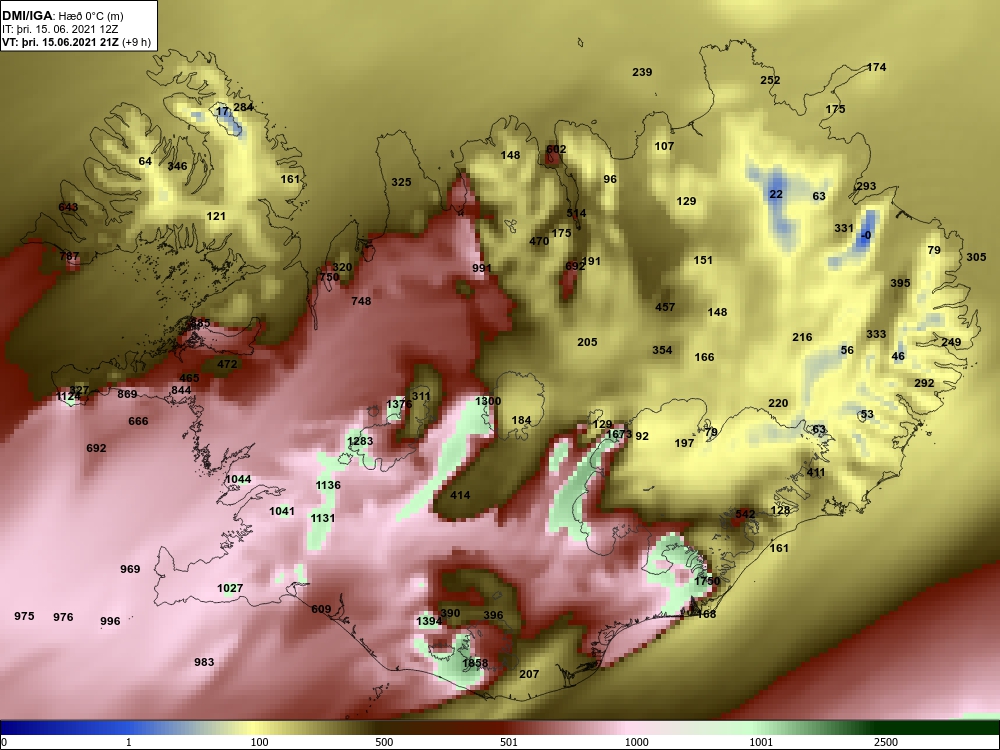Select the map value 293
The width and height of the screenshot is (1000, 750).
[866, 187]
